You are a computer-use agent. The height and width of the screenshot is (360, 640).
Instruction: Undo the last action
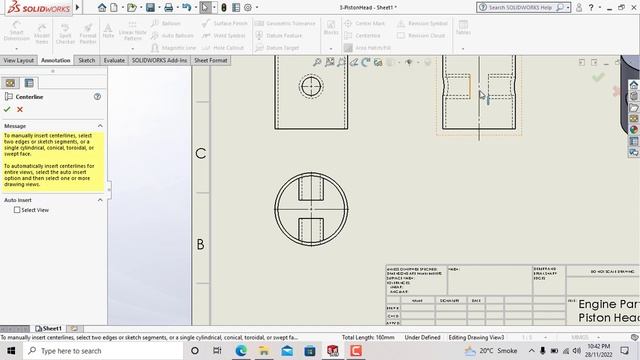[x=186, y=7]
